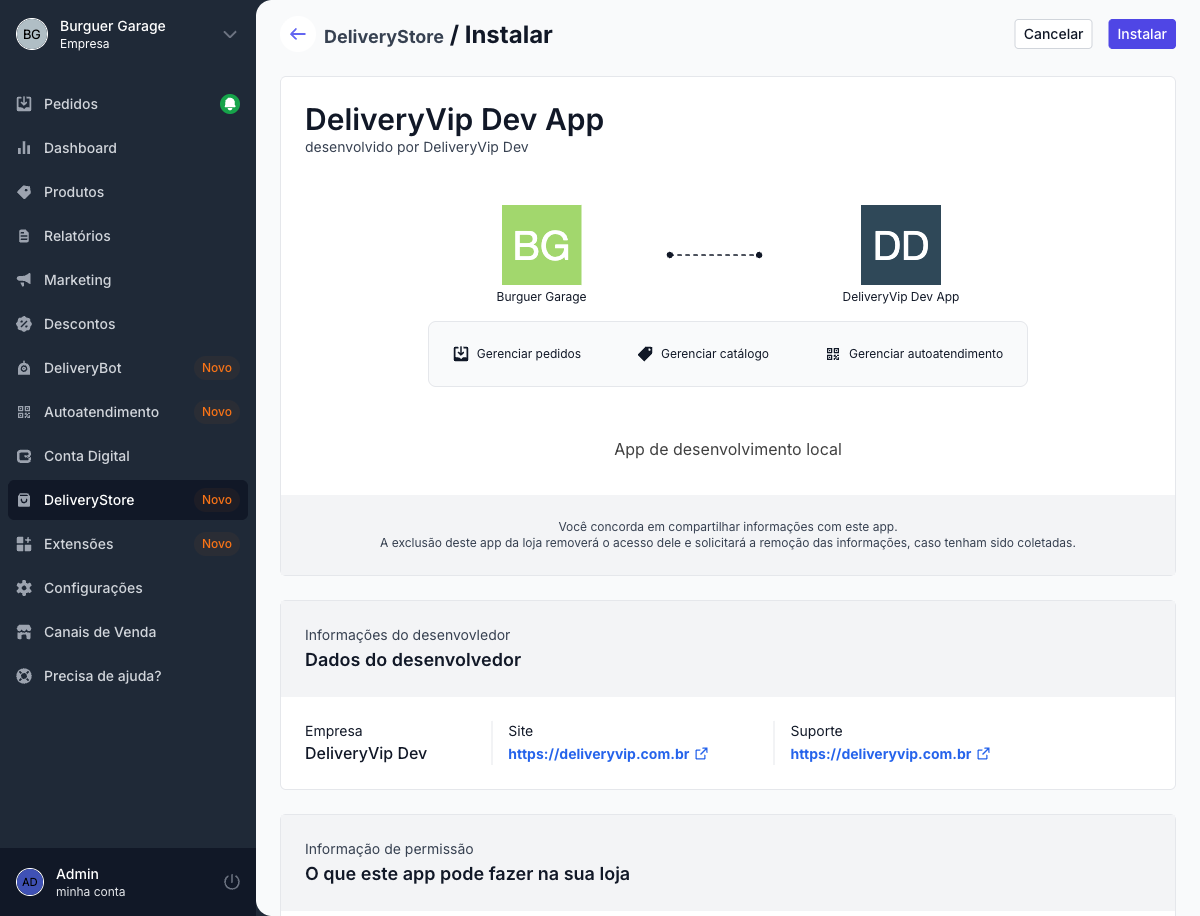Click the Novo badge on DeliveryStore
Screen dimensions: 1200x916
click(x=217, y=500)
